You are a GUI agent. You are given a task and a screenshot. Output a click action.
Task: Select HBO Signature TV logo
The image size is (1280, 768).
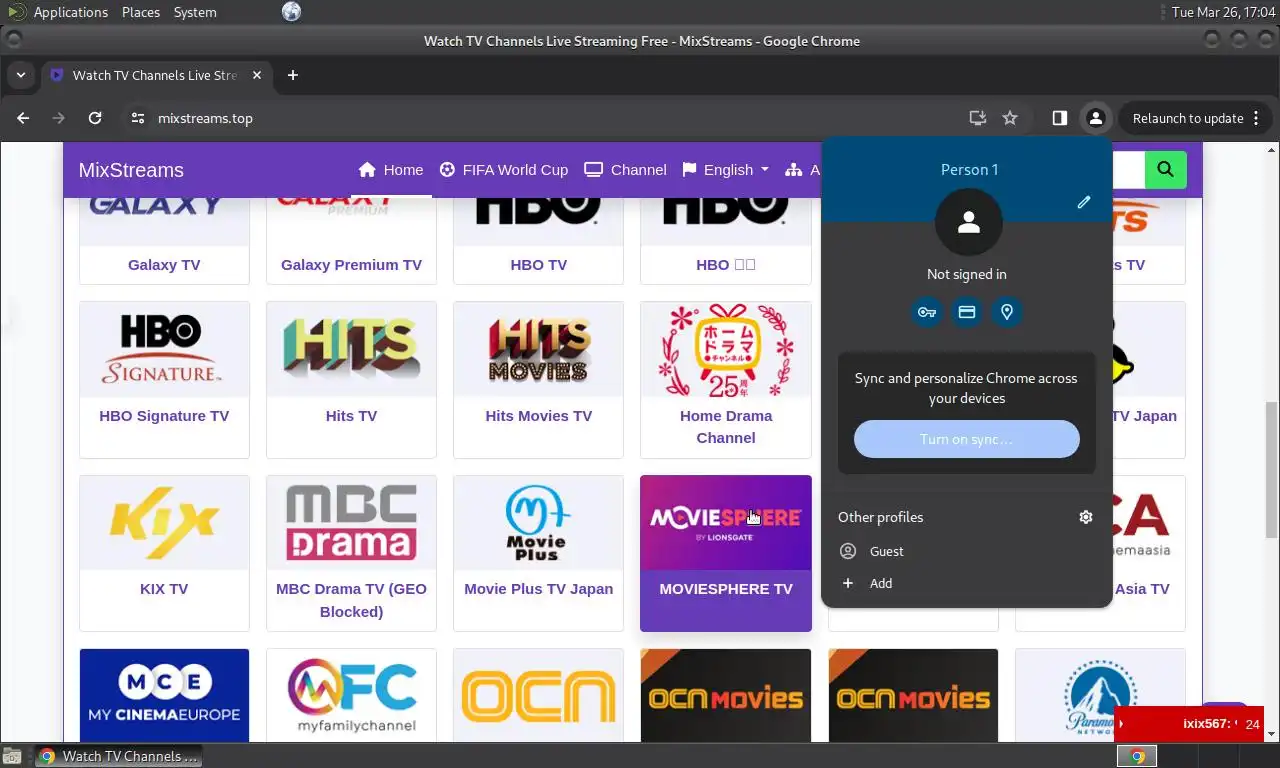[164, 349]
